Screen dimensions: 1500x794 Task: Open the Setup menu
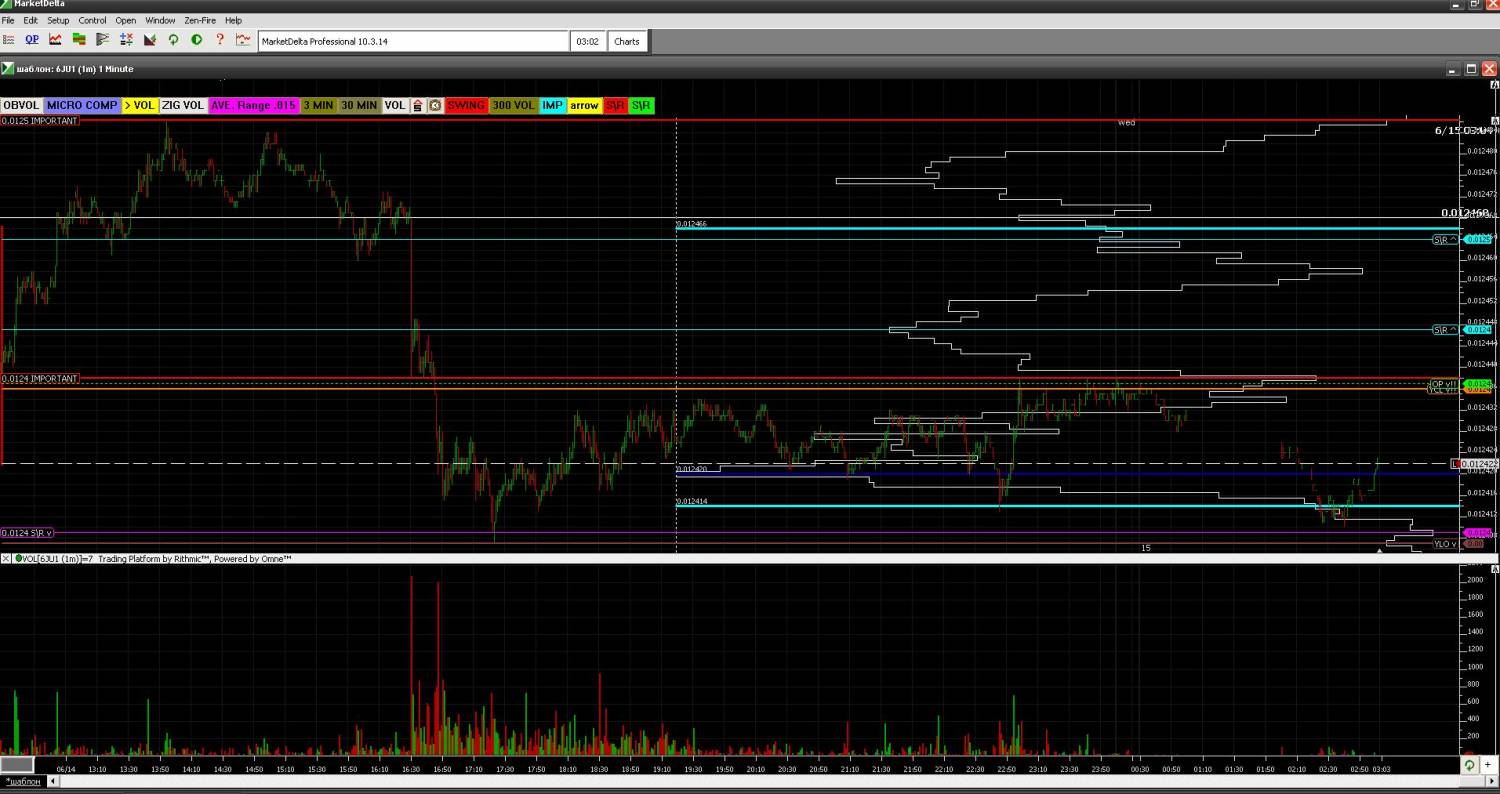[x=58, y=20]
